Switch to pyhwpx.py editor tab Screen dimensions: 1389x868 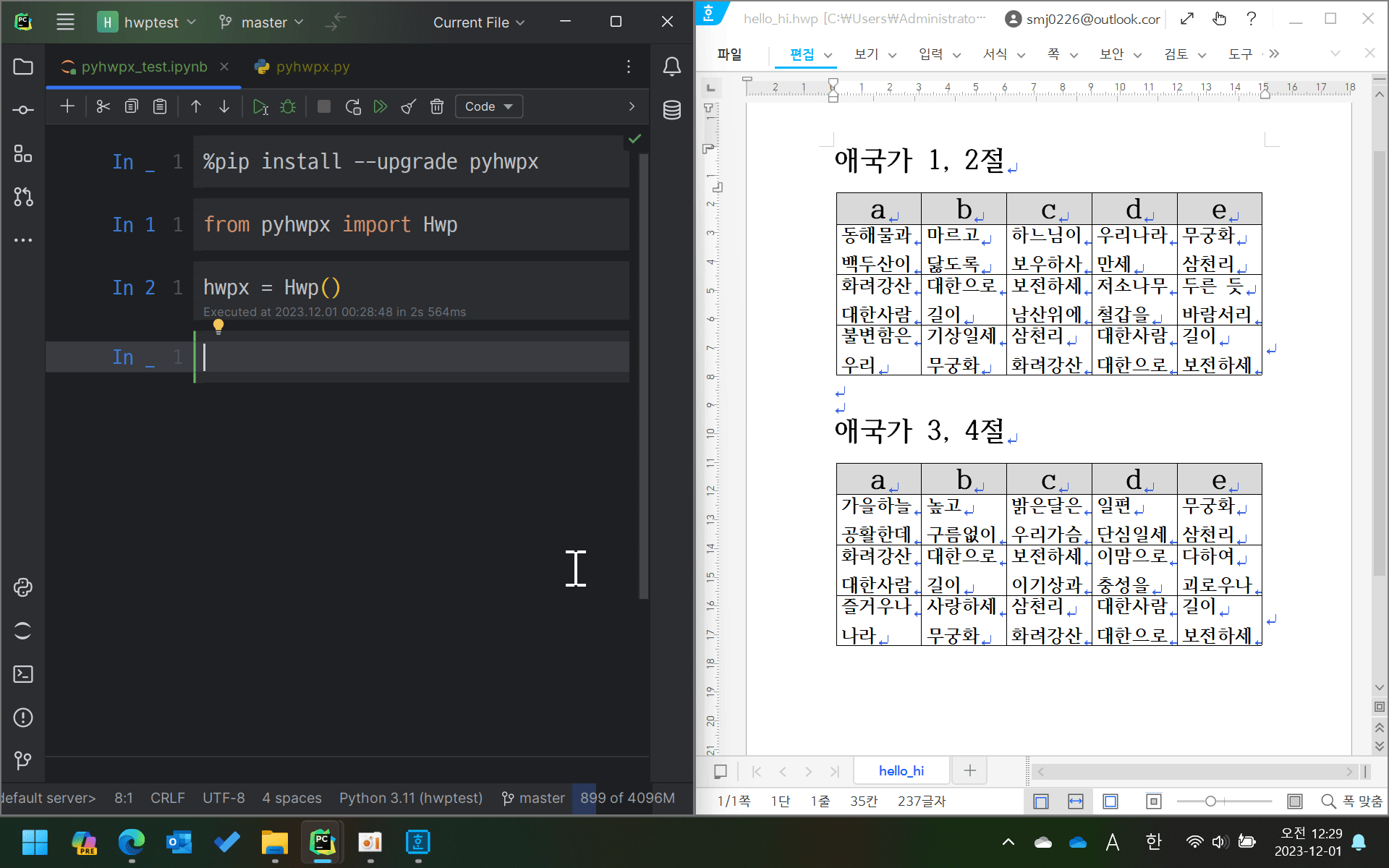point(311,67)
